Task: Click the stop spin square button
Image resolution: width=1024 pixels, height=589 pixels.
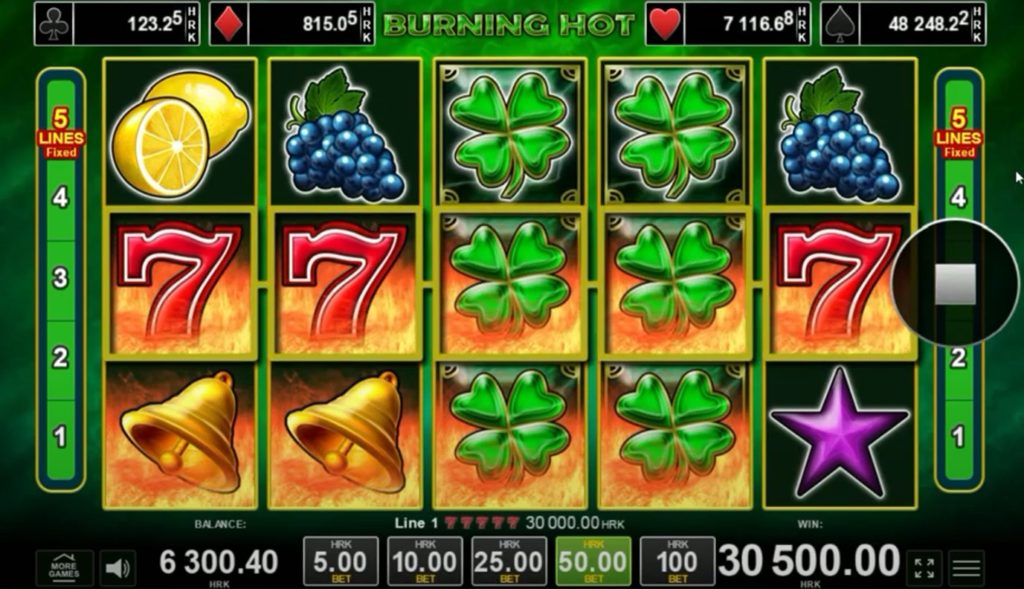Action: point(955,283)
